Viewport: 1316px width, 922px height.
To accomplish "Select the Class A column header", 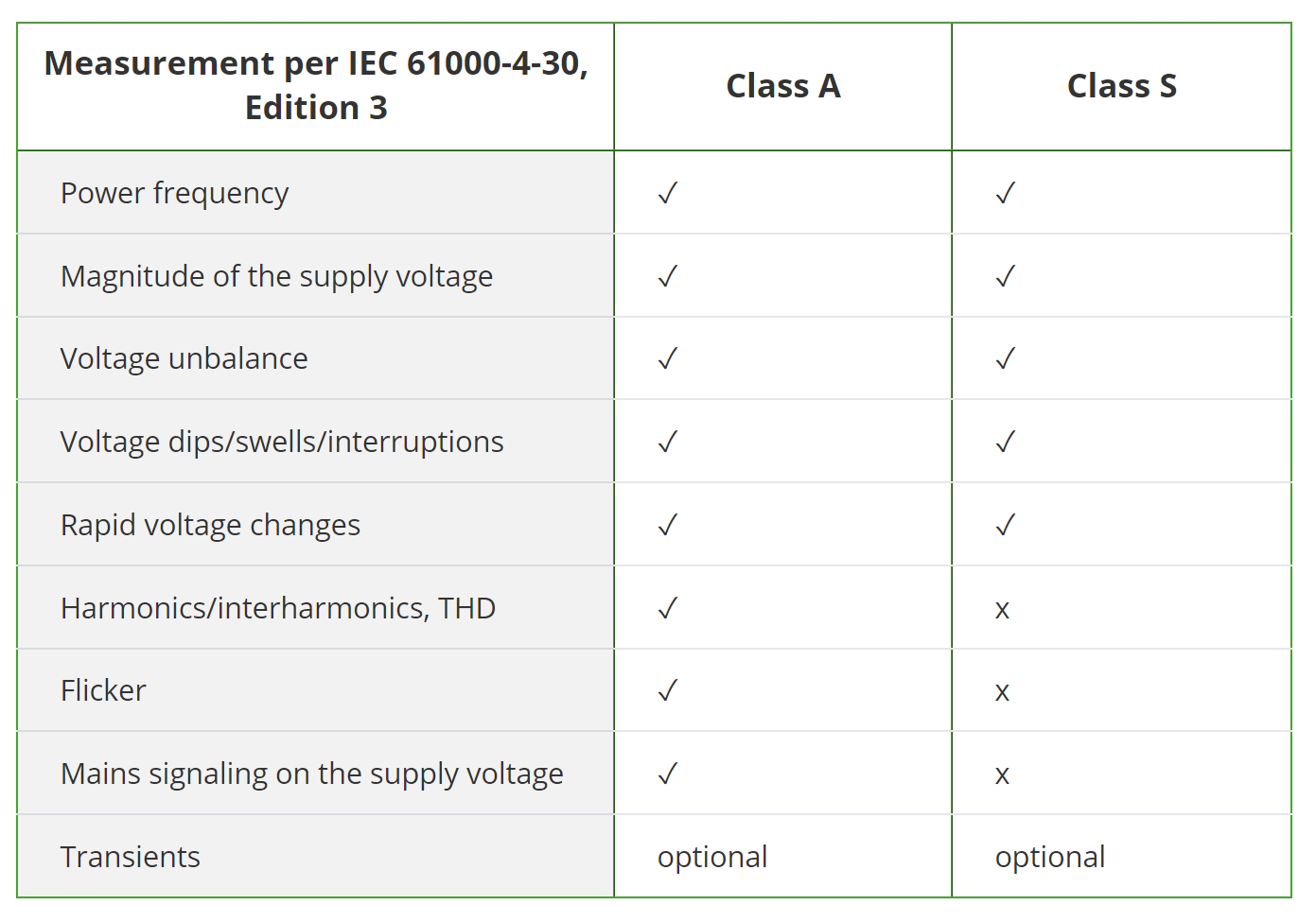I will [x=782, y=86].
